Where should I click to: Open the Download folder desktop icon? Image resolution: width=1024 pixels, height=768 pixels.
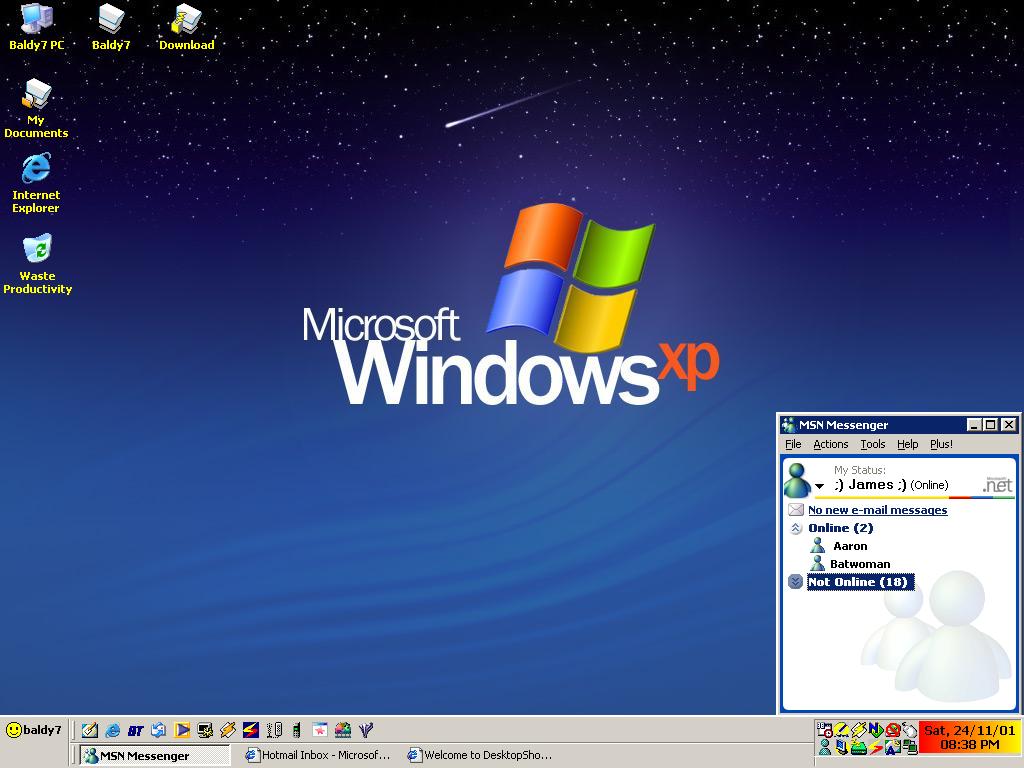pyautogui.click(x=186, y=20)
